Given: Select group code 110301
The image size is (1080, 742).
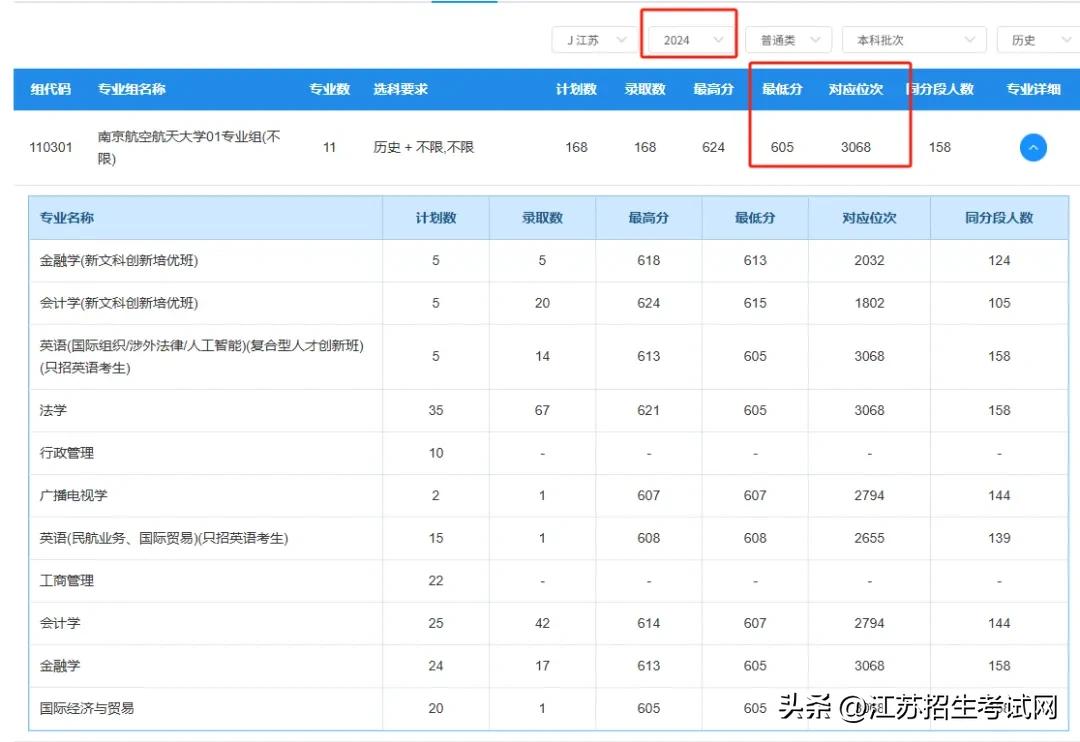Looking at the screenshot, I should [x=50, y=147].
